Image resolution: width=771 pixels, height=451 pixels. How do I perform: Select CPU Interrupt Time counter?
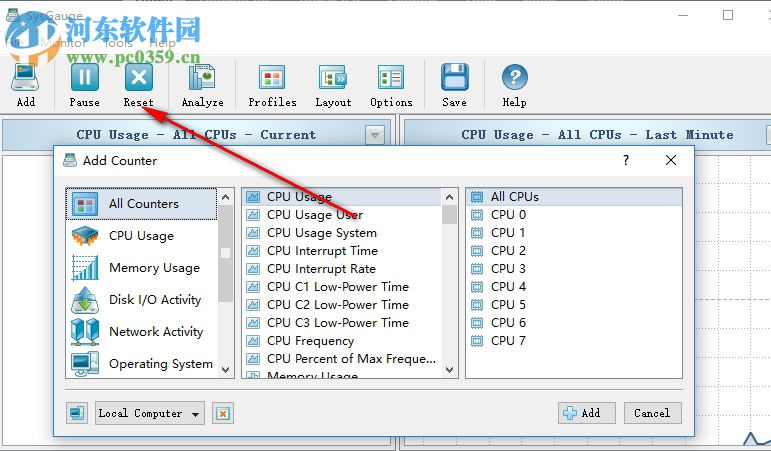(x=342, y=251)
